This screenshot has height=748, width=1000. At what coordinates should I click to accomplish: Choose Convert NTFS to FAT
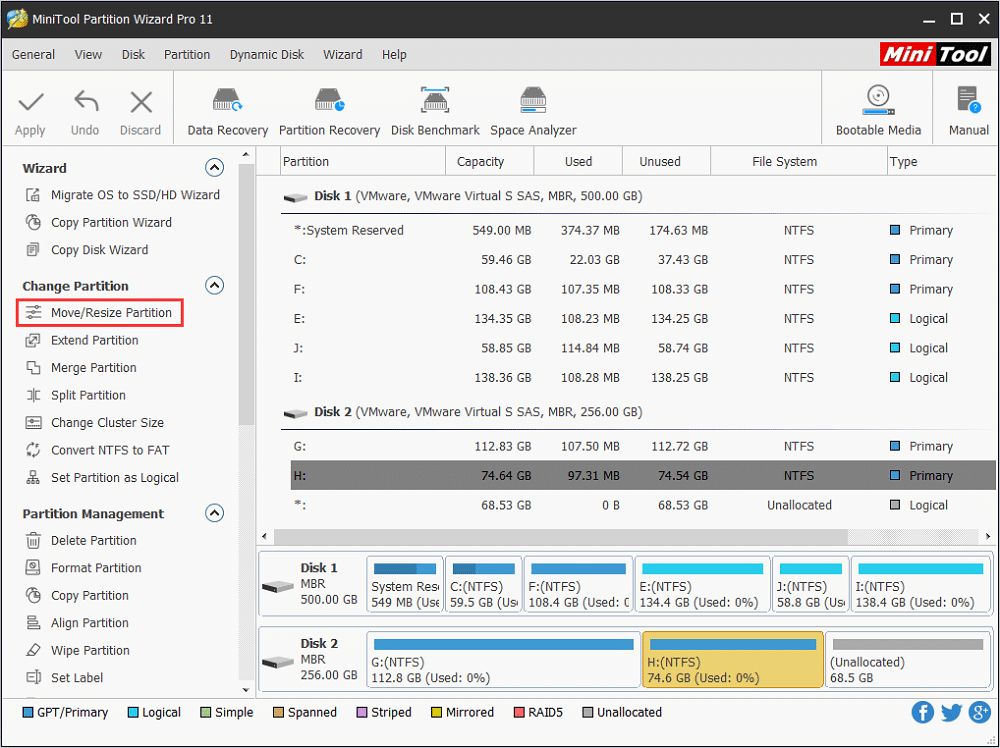pos(97,450)
